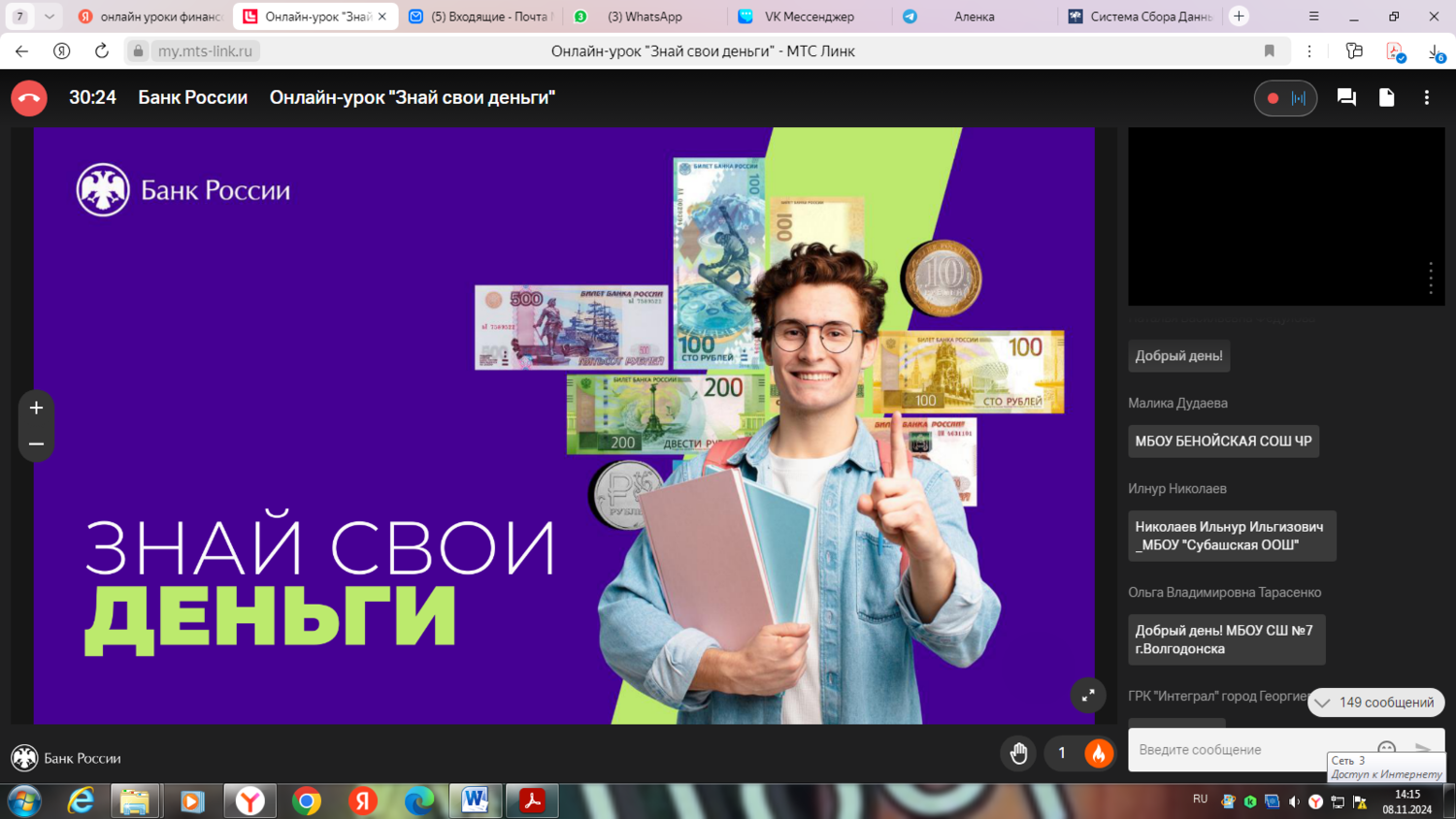Click the system tray volume icon
1456x819 pixels.
coord(1293,802)
